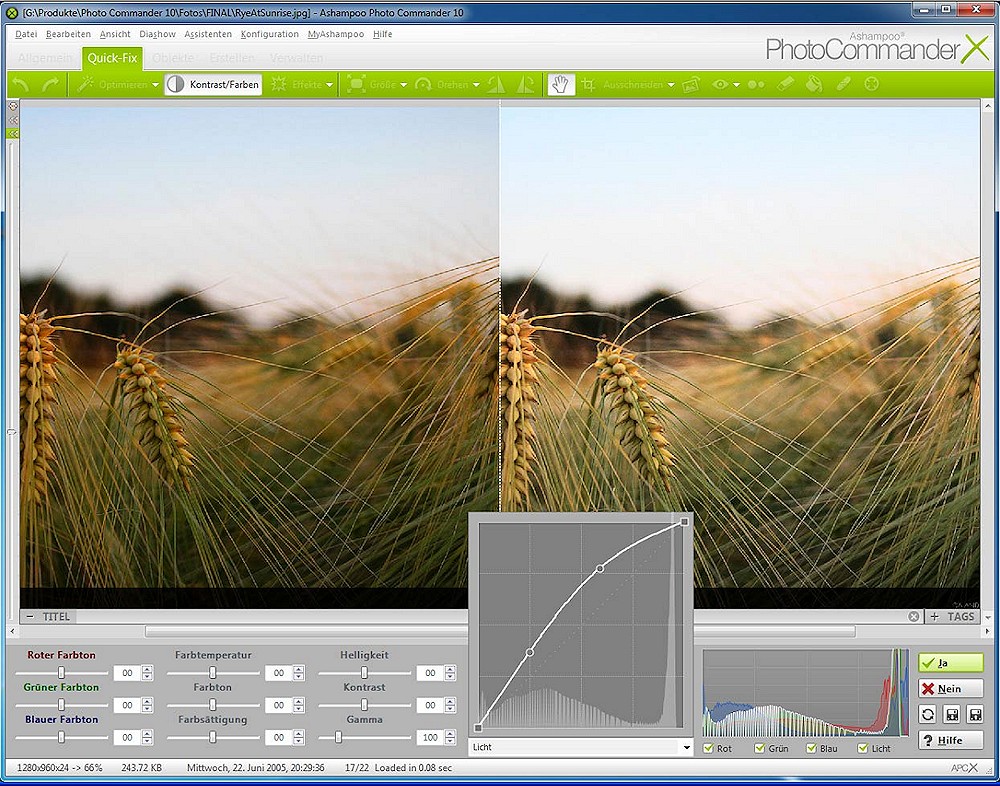Screen dimensions: 1000x786
Task: Disable the Grün histogram channel checkbox
Action: tap(760, 748)
